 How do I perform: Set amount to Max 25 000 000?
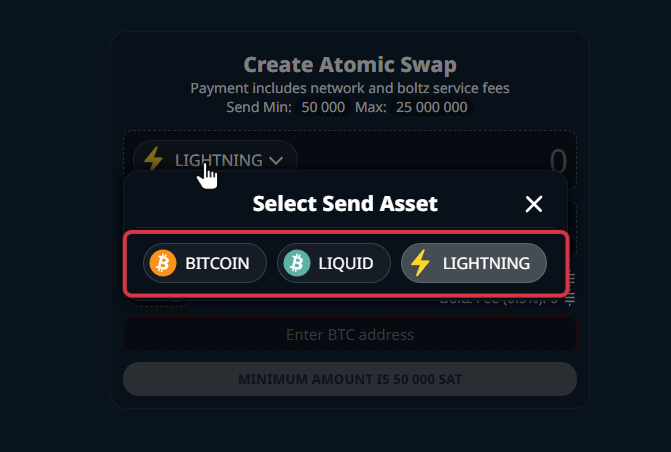pos(431,107)
